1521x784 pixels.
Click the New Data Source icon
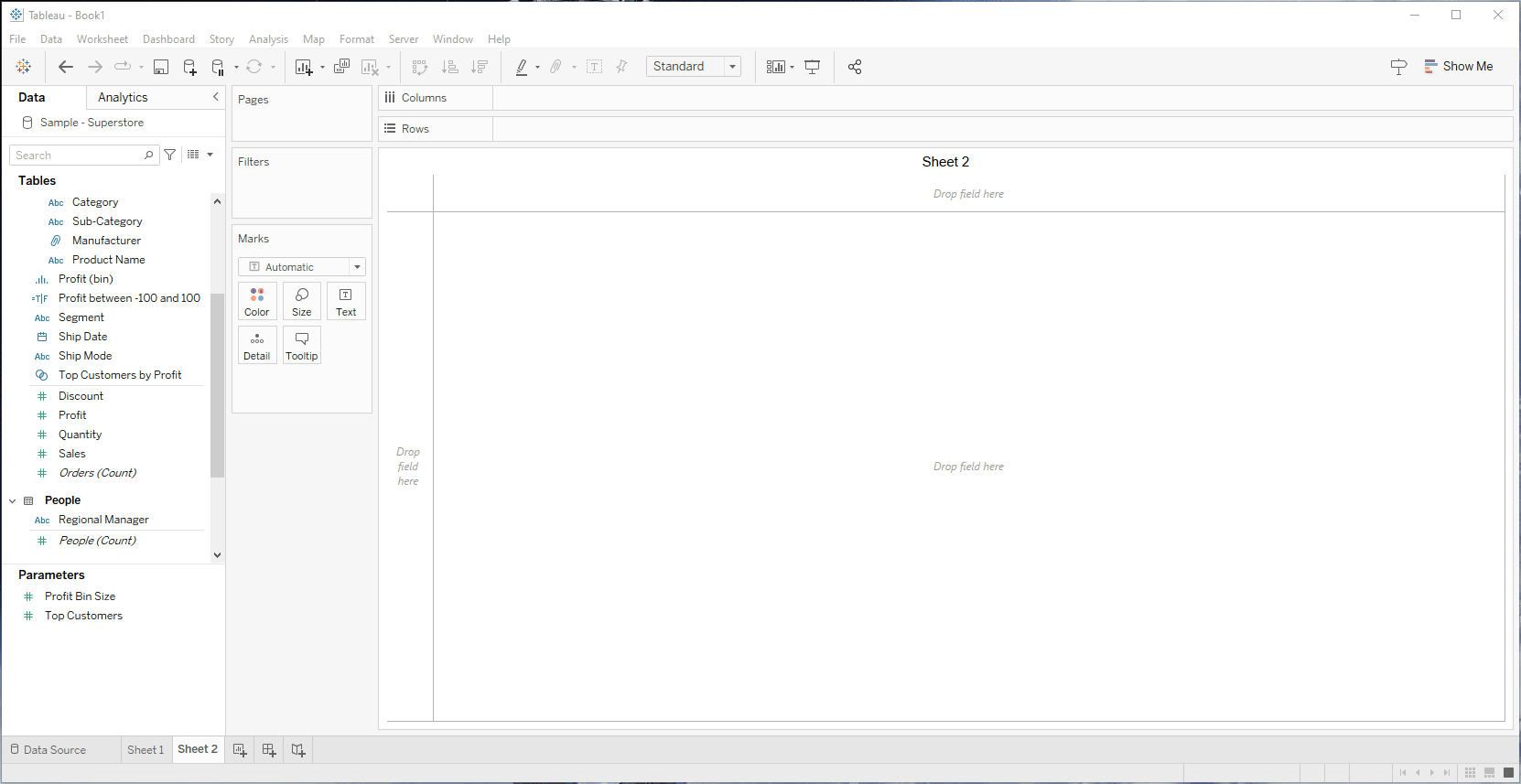click(189, 67)
